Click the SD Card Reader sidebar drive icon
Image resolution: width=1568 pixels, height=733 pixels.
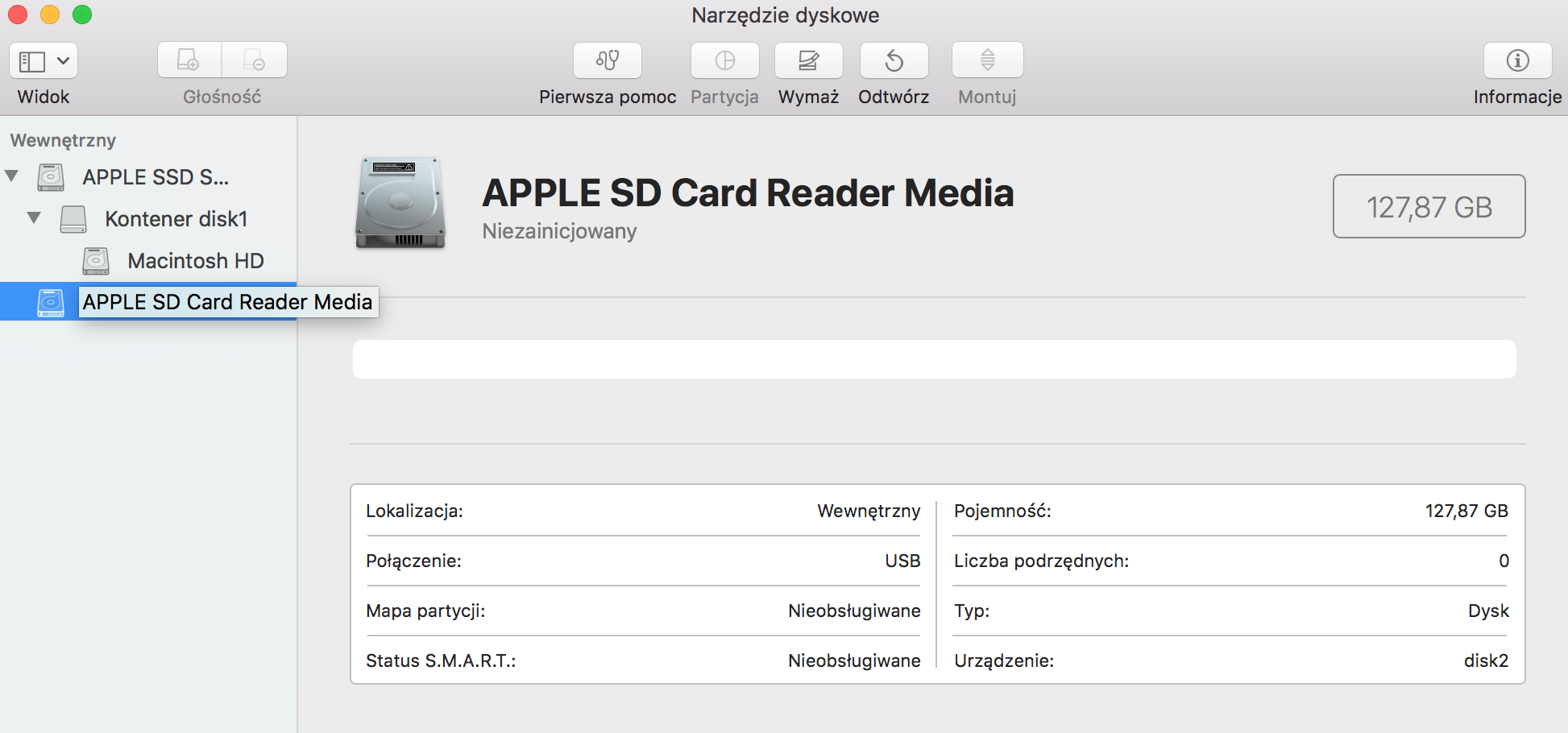click(x=51, y=303)
